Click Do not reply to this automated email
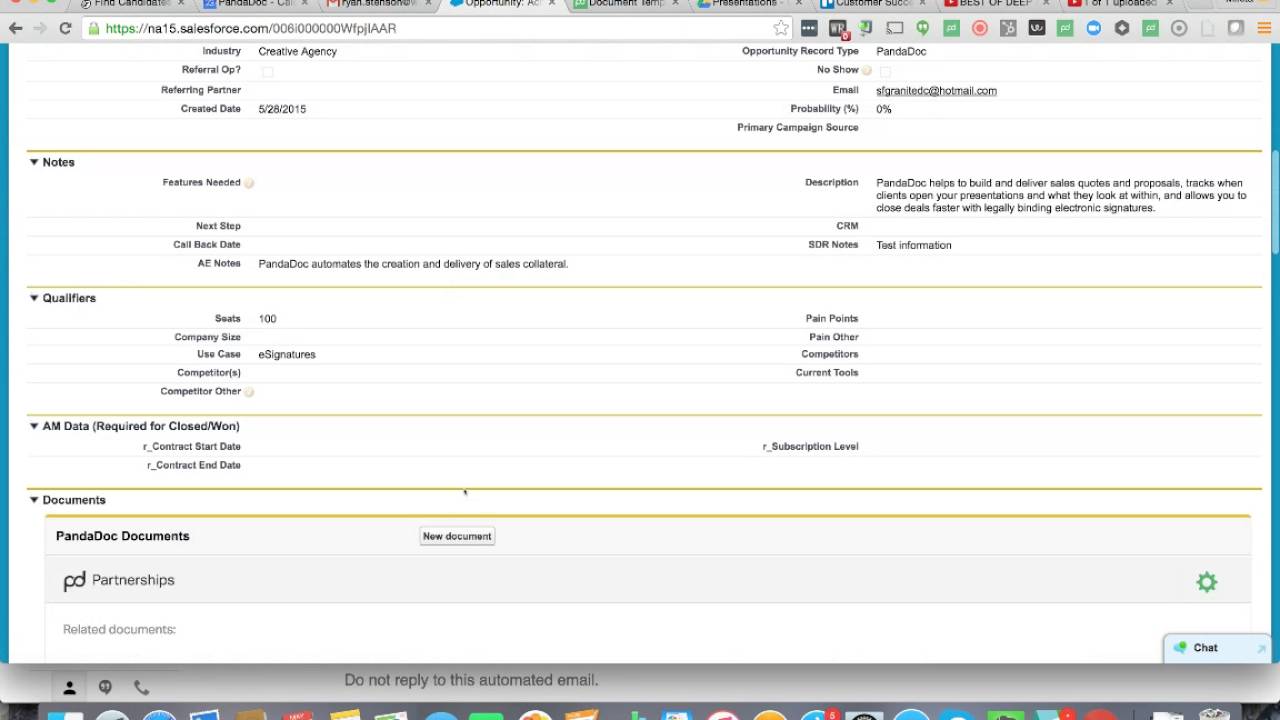 coord(471,680)
